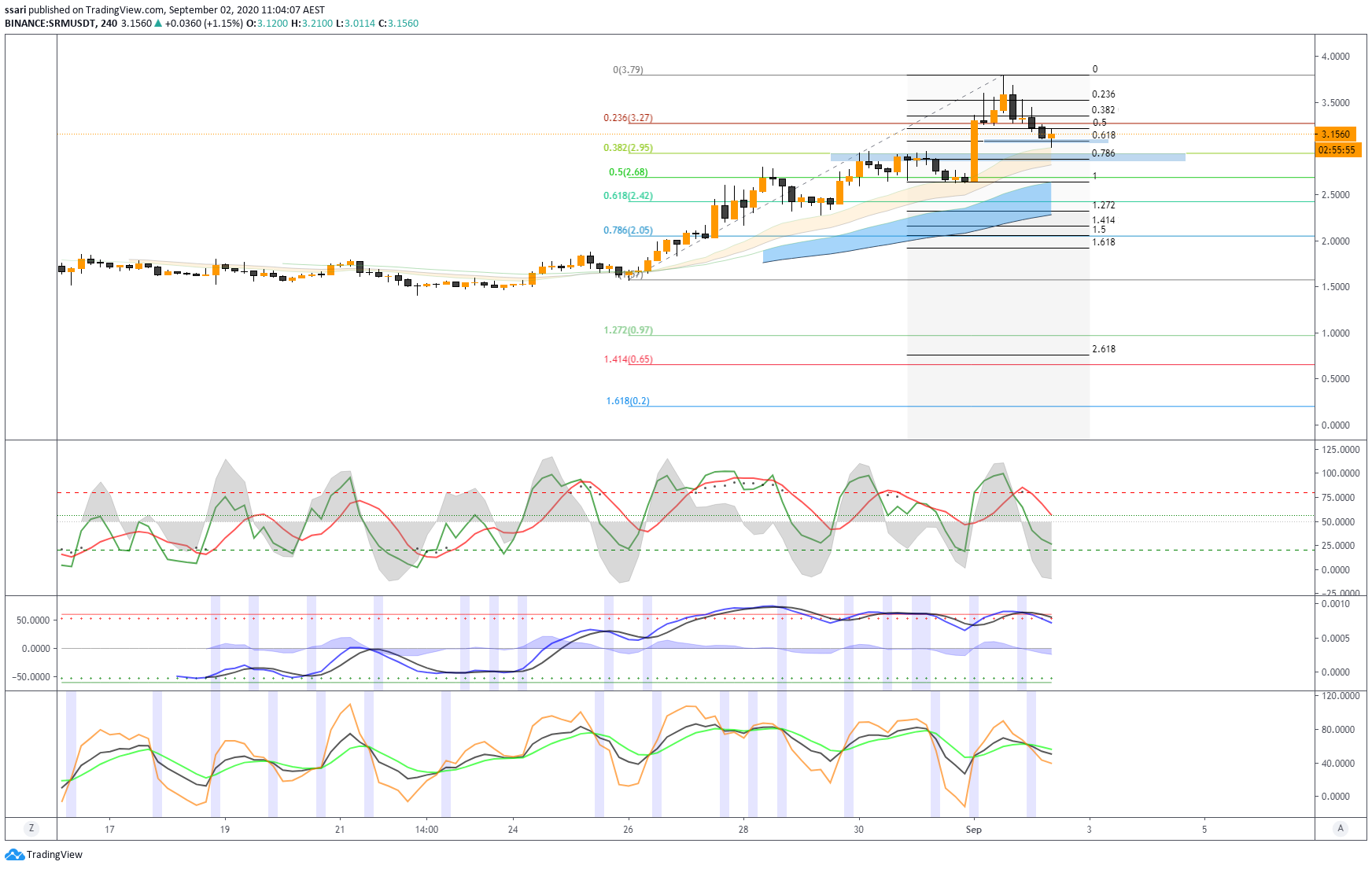Click the A auto-scale button
This screenshot has height=869, width=1372.
coord(1341,828)
